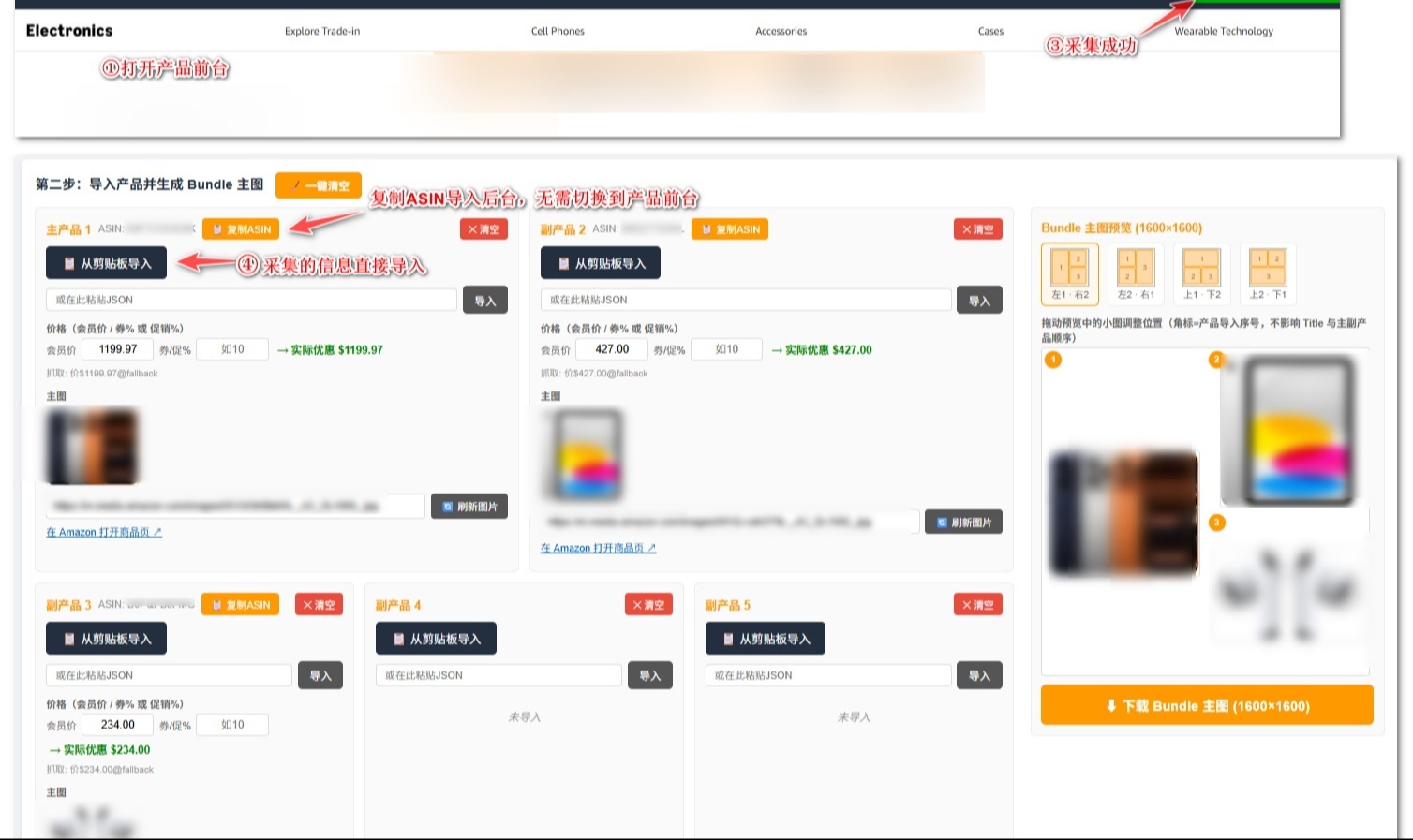The image size is (1413, 840).
Task: Import from clipboard for 副产品 2
Action: [601, 263]
